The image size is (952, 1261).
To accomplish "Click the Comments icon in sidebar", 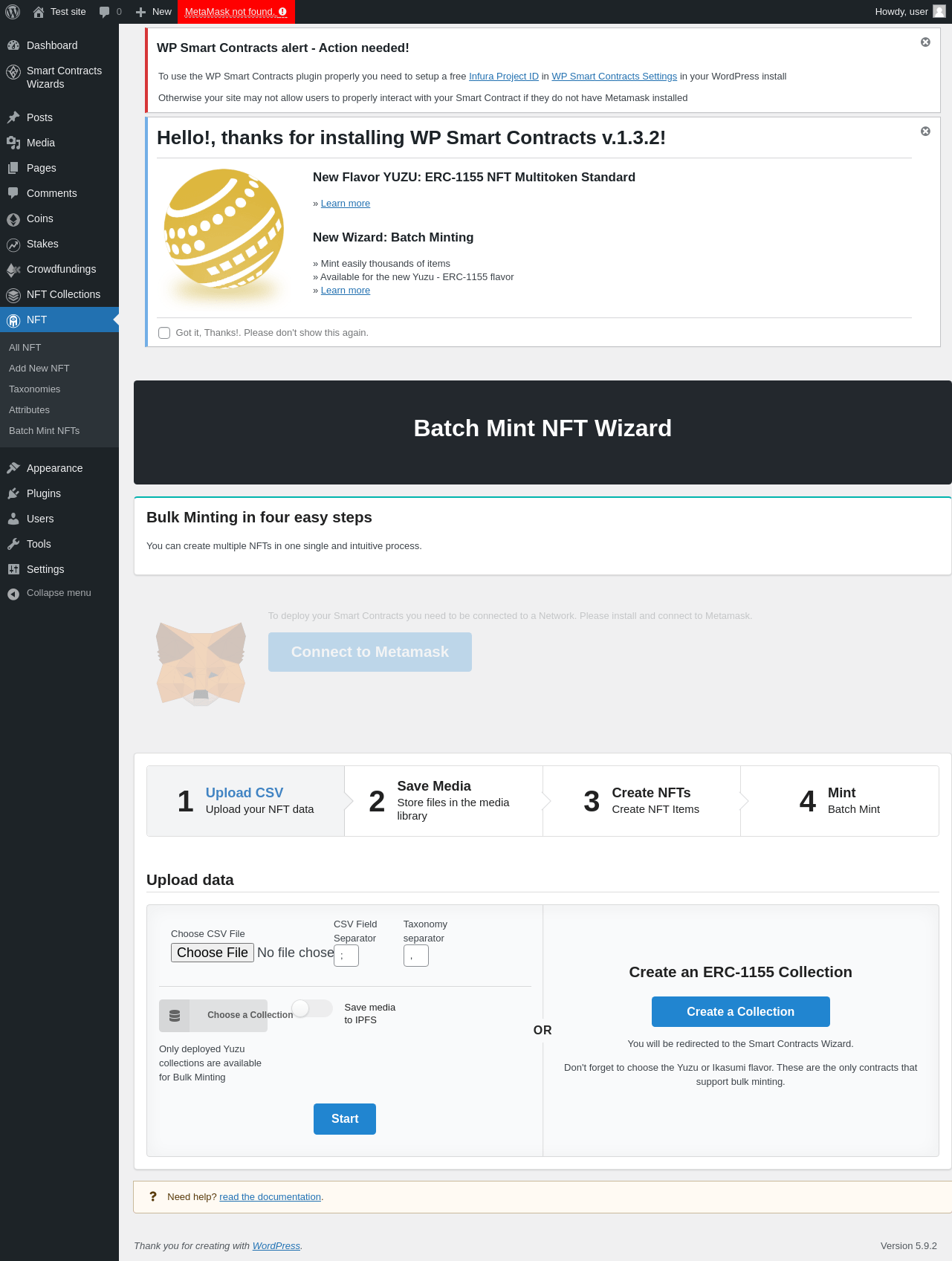I will click(x=13, y=193).
